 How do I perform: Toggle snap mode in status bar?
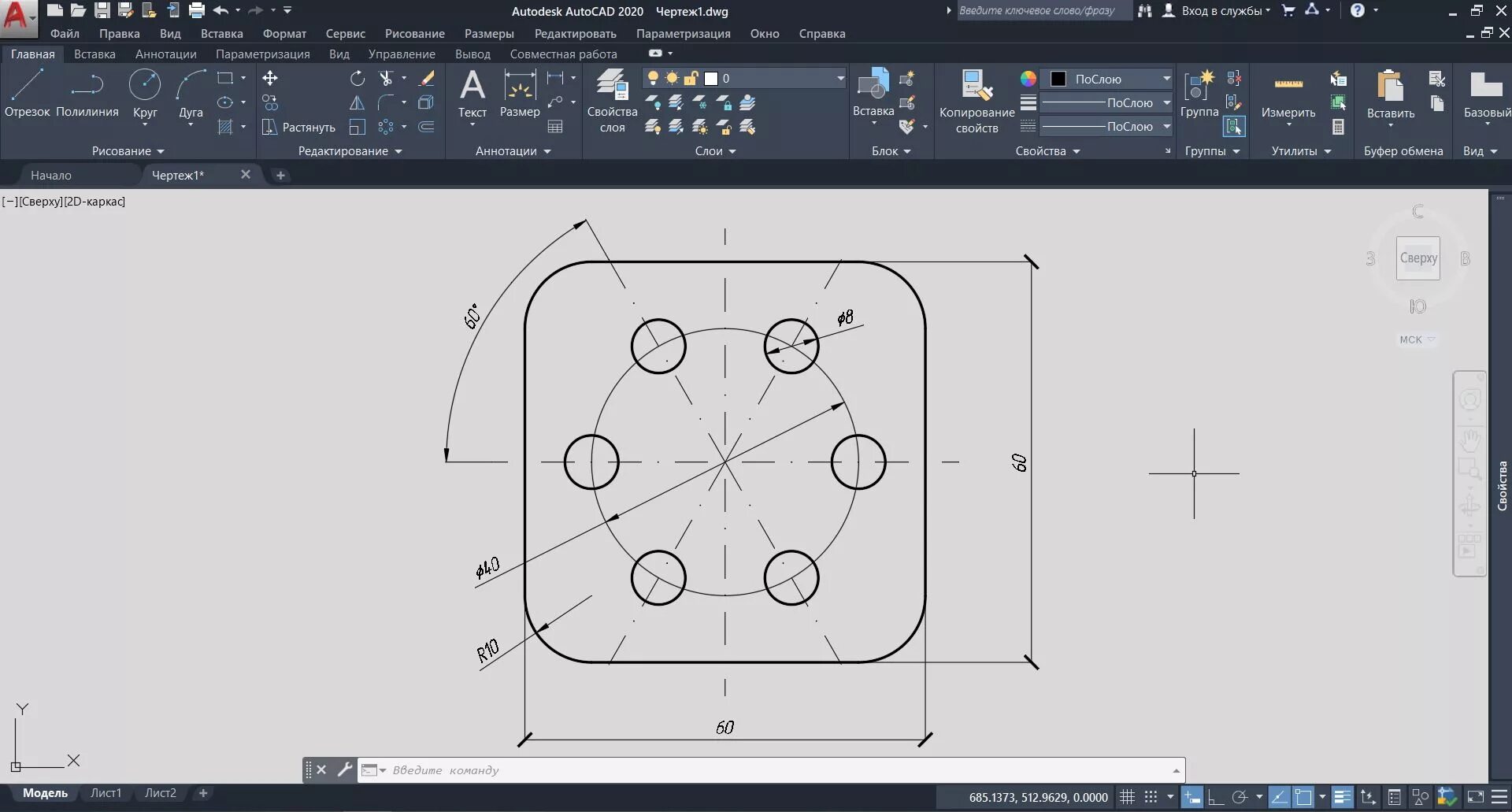pos(1151,797)
